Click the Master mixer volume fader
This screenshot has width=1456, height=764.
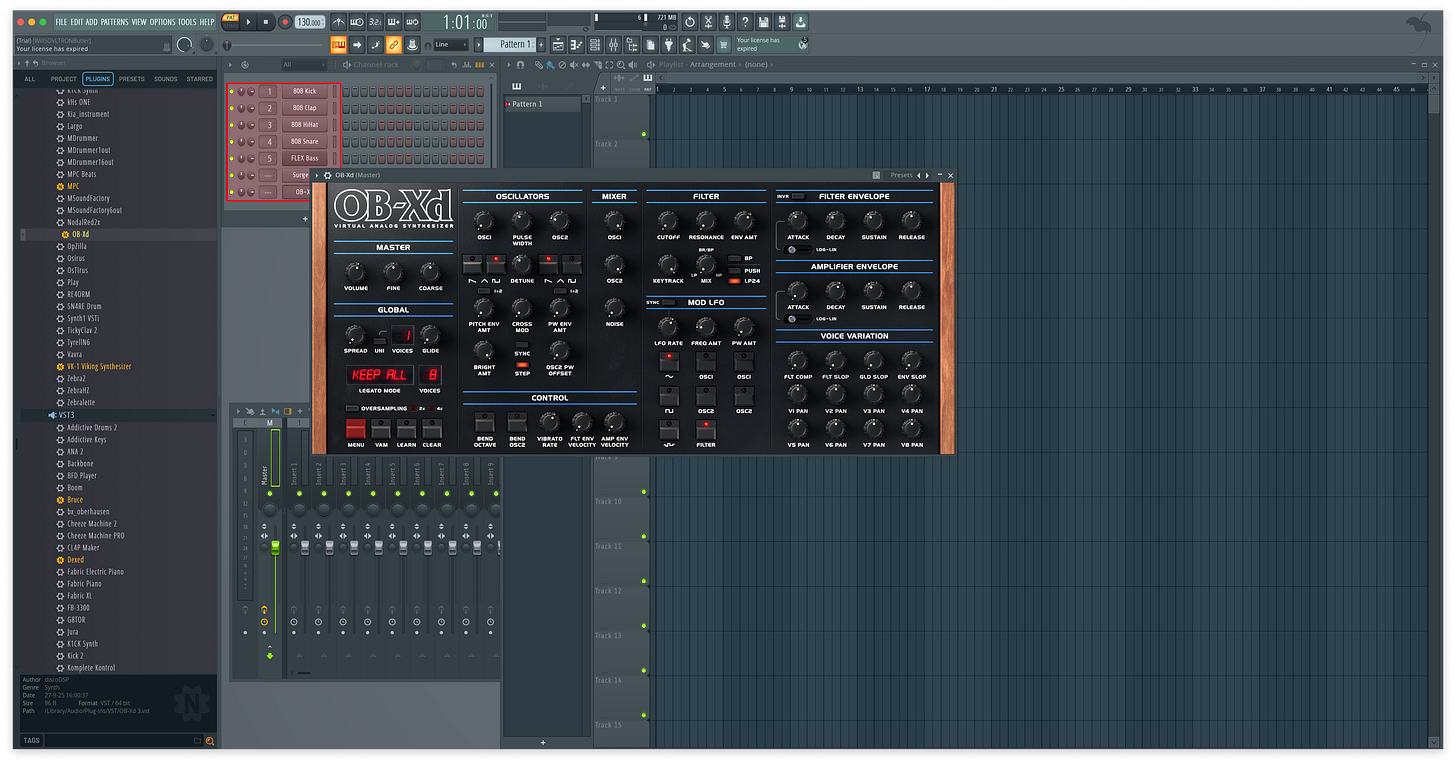click(275, 548)
